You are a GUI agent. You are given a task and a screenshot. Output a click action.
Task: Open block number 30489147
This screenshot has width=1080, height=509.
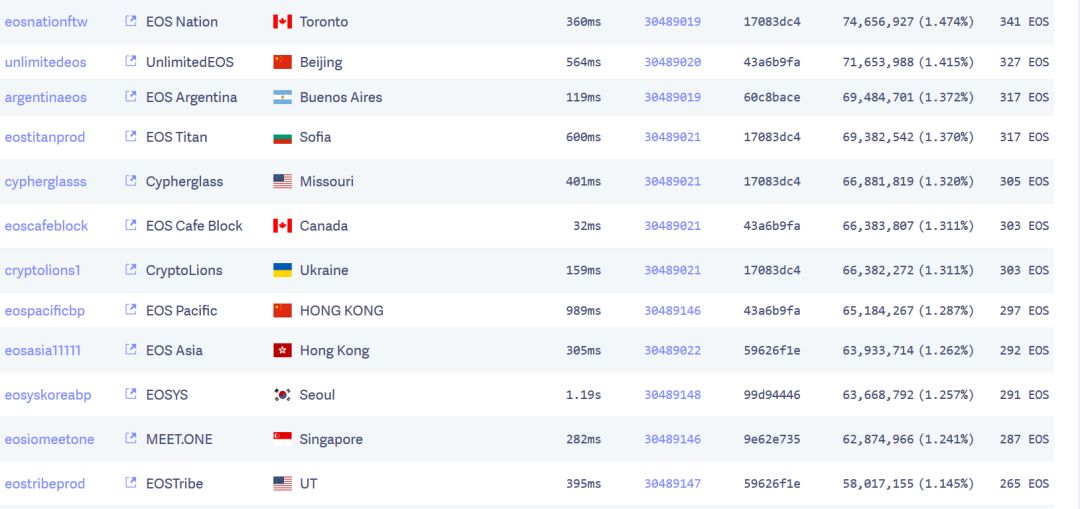672,484
